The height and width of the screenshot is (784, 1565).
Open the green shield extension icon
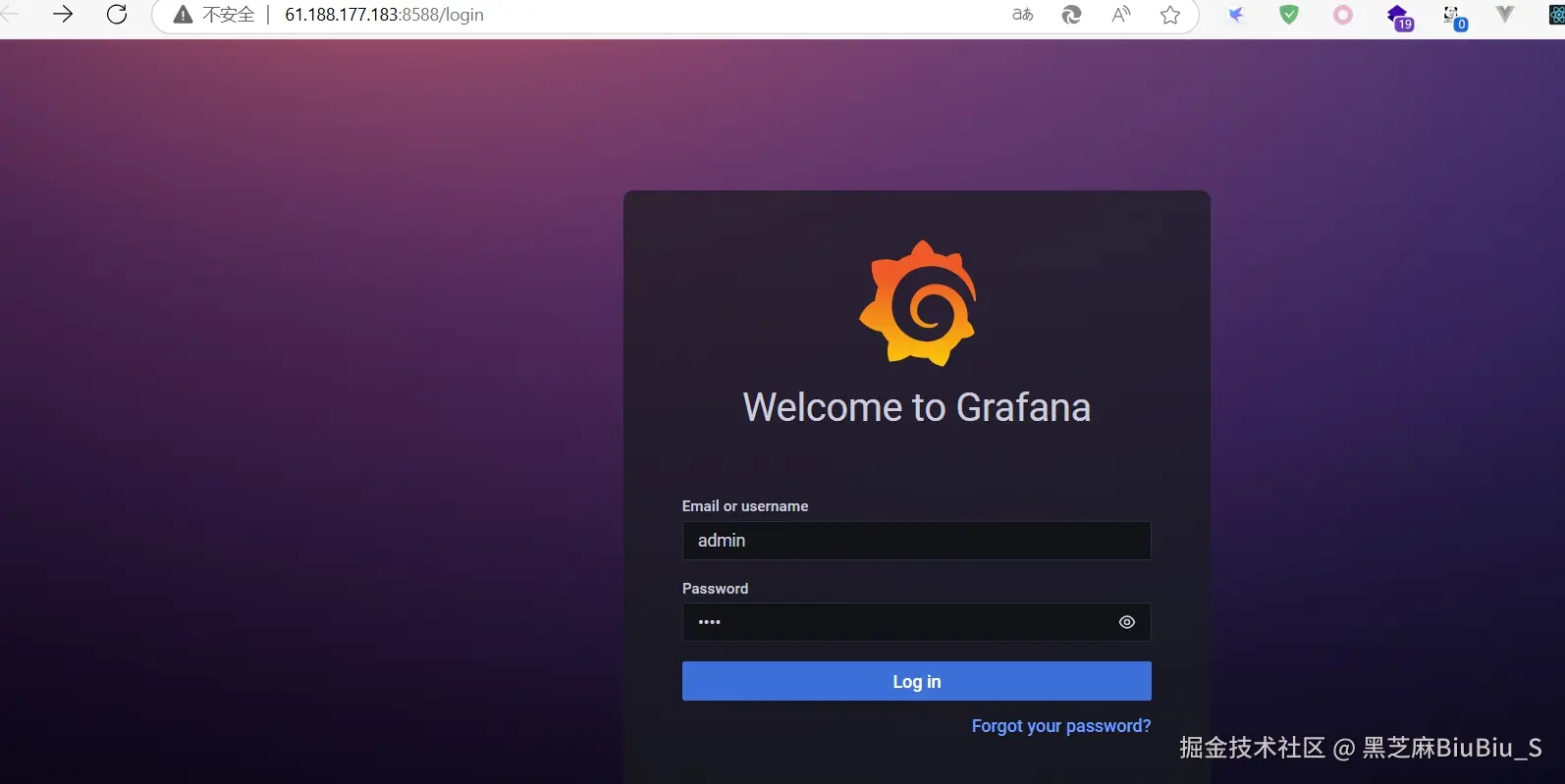[x=1289, y=15]
